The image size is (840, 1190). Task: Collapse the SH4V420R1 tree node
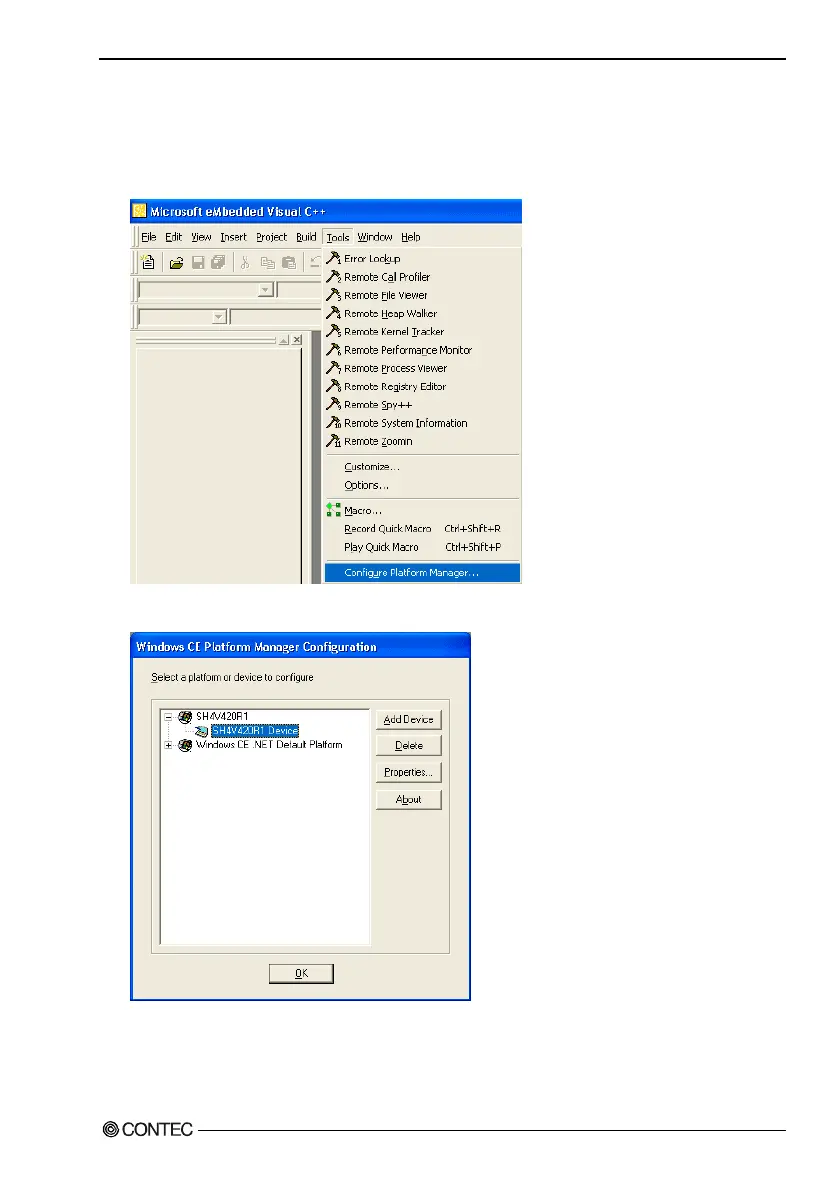point(168,716)
